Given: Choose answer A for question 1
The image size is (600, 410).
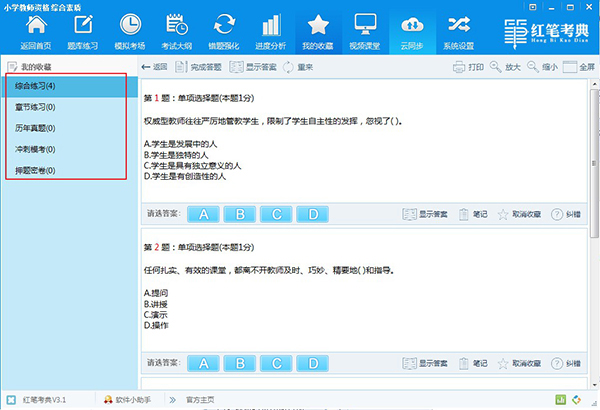Looking at the screenshot, I should [x=204, y=214].
